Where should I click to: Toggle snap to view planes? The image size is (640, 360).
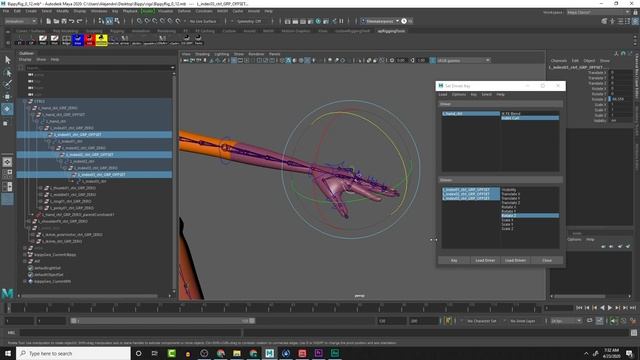(x=170, y=21)
